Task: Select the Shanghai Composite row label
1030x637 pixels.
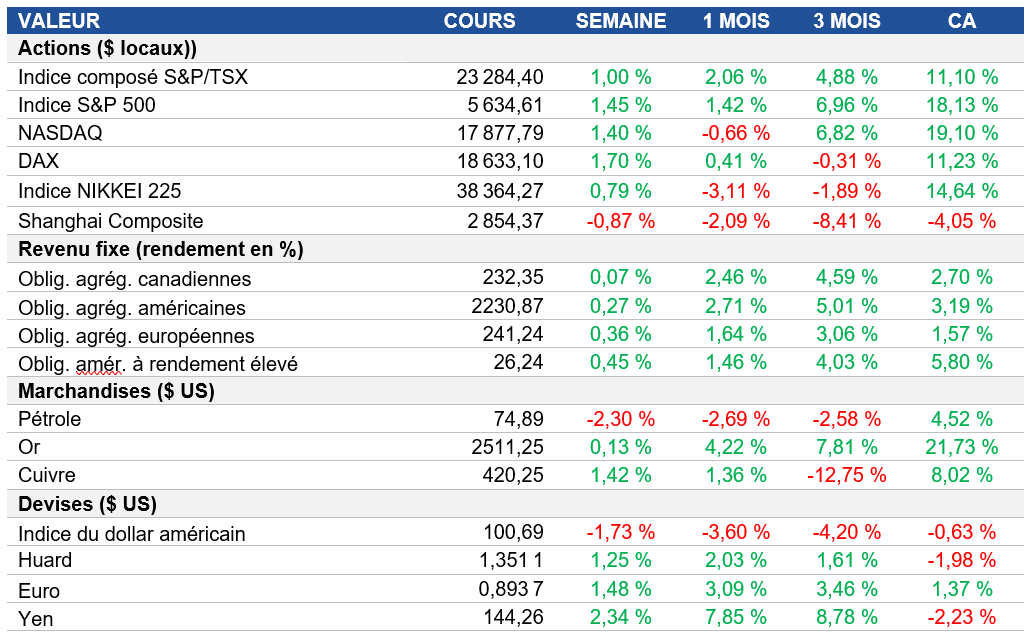Action: tap(110, 221)
